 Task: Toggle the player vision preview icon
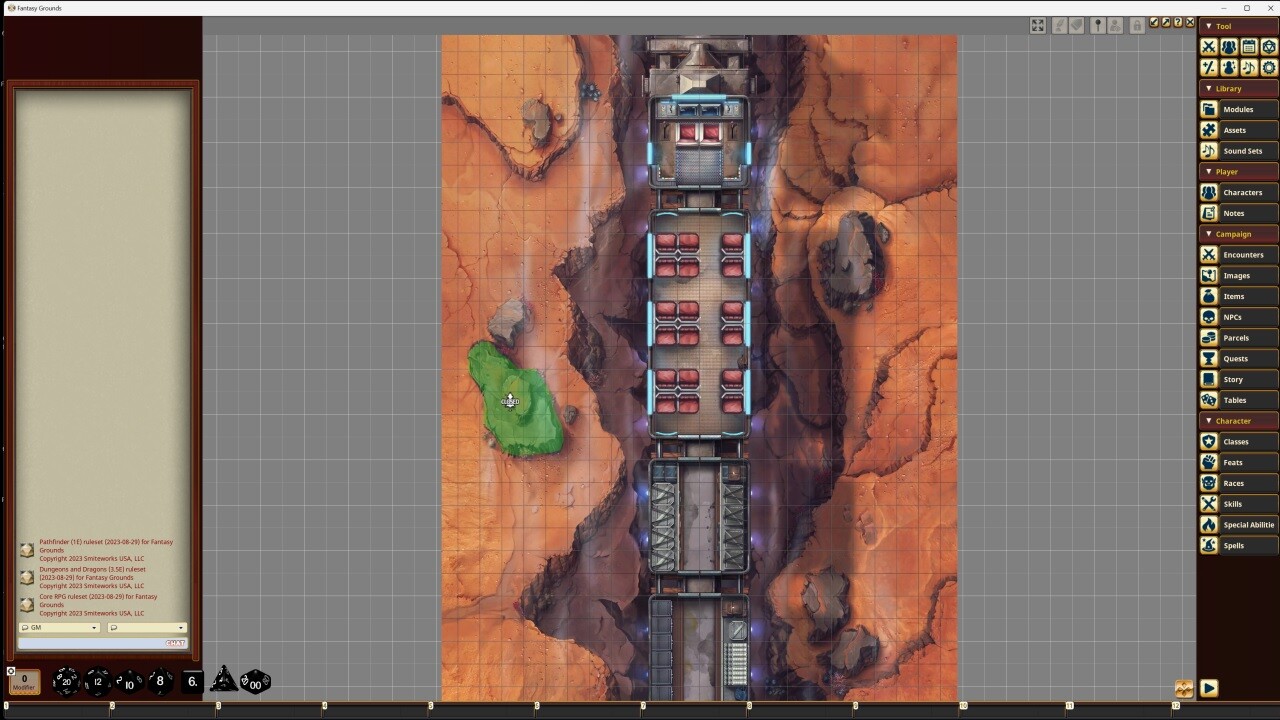[x=1115, y=25]
